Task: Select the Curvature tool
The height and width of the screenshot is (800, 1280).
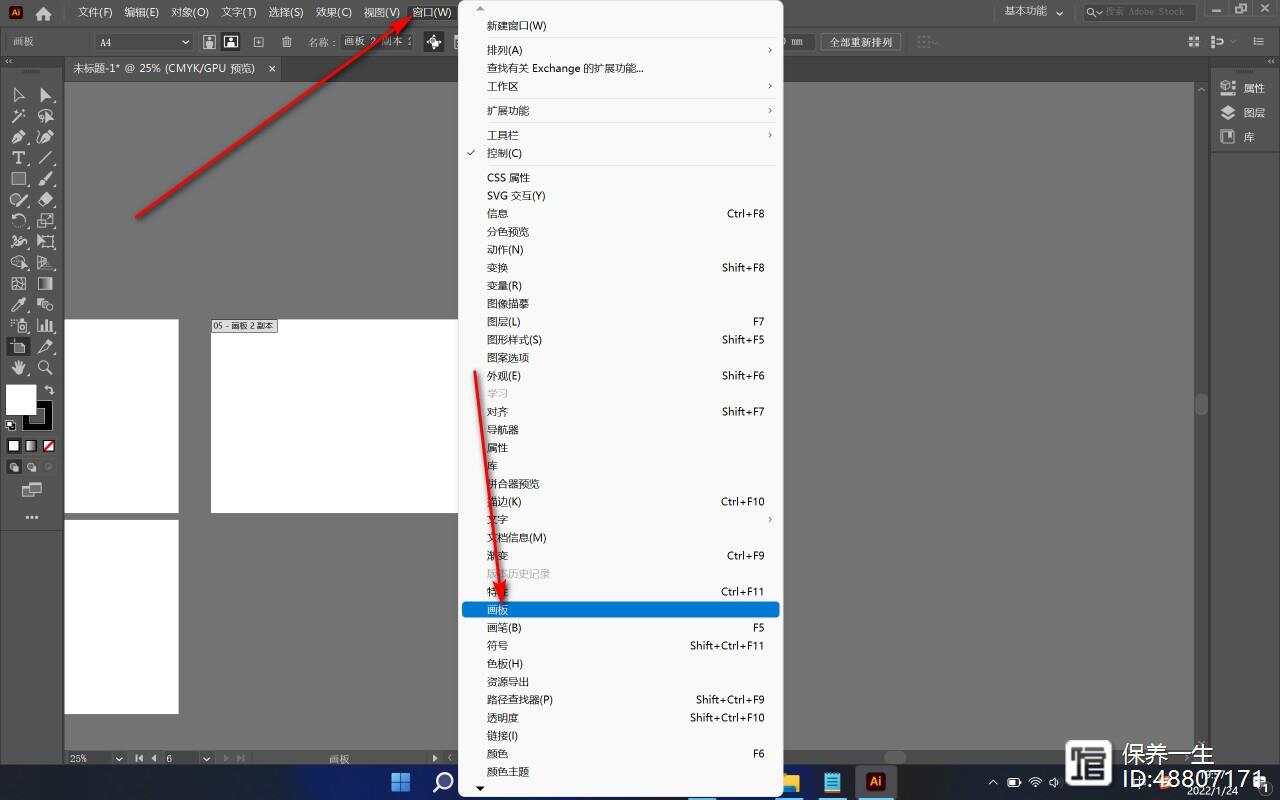Action: click(46, 137)
